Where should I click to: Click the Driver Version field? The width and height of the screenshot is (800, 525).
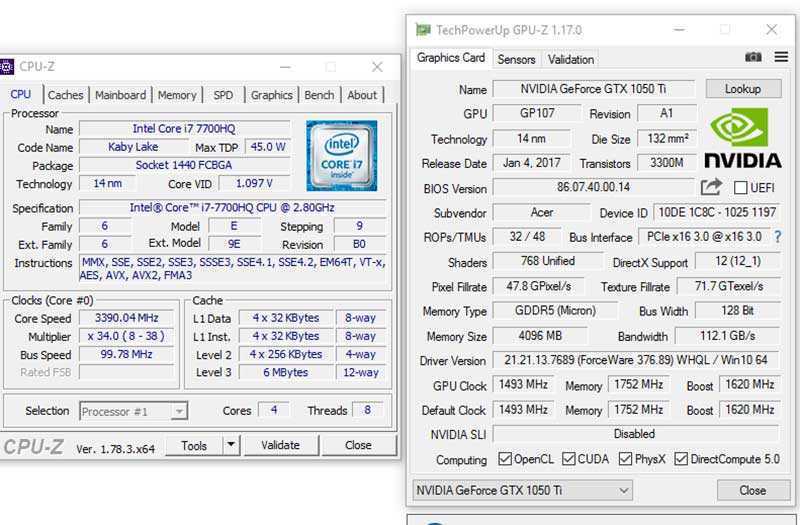pos(636,360)
